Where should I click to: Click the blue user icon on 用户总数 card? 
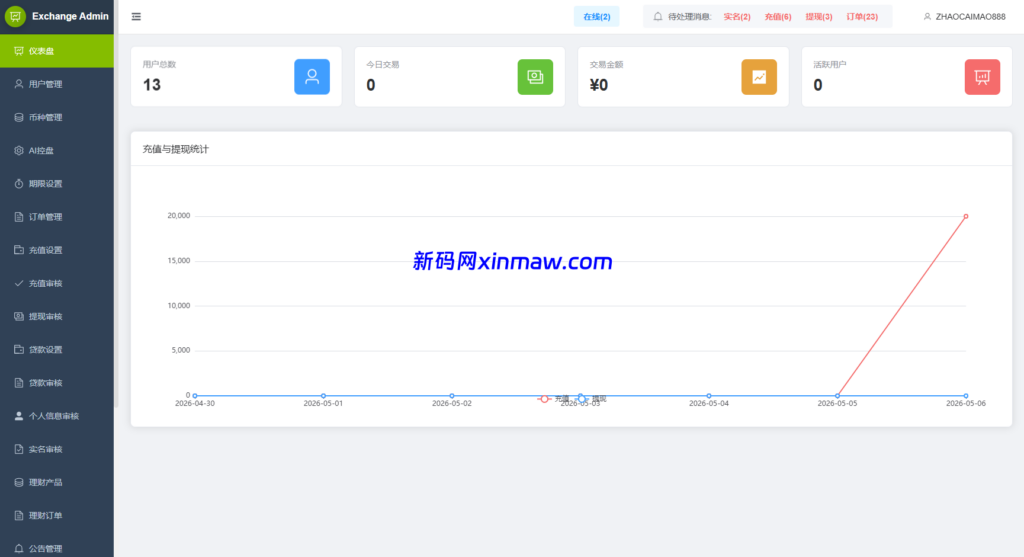tap(312, 76)
